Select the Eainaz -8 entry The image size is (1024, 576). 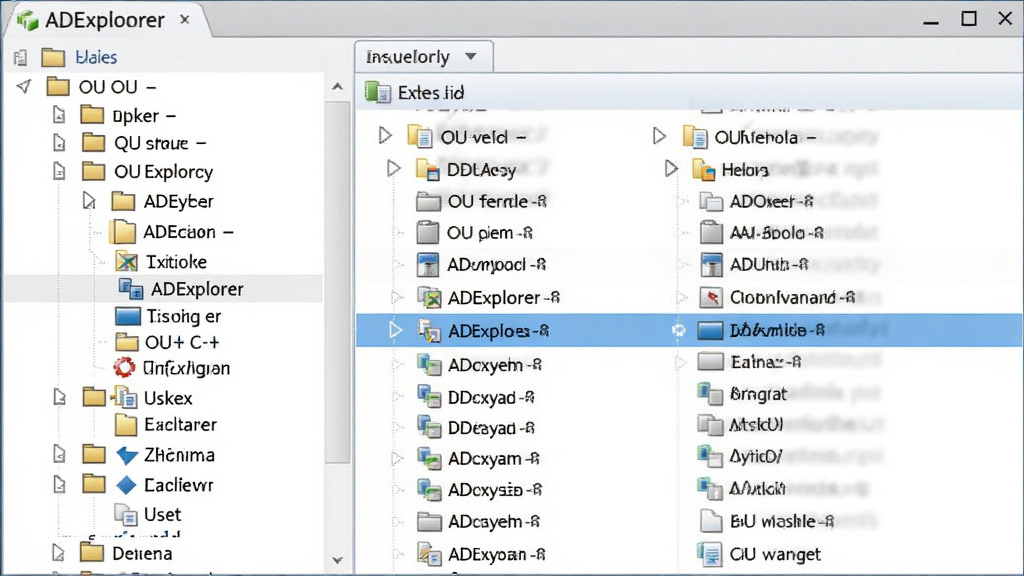pos(750,361)
